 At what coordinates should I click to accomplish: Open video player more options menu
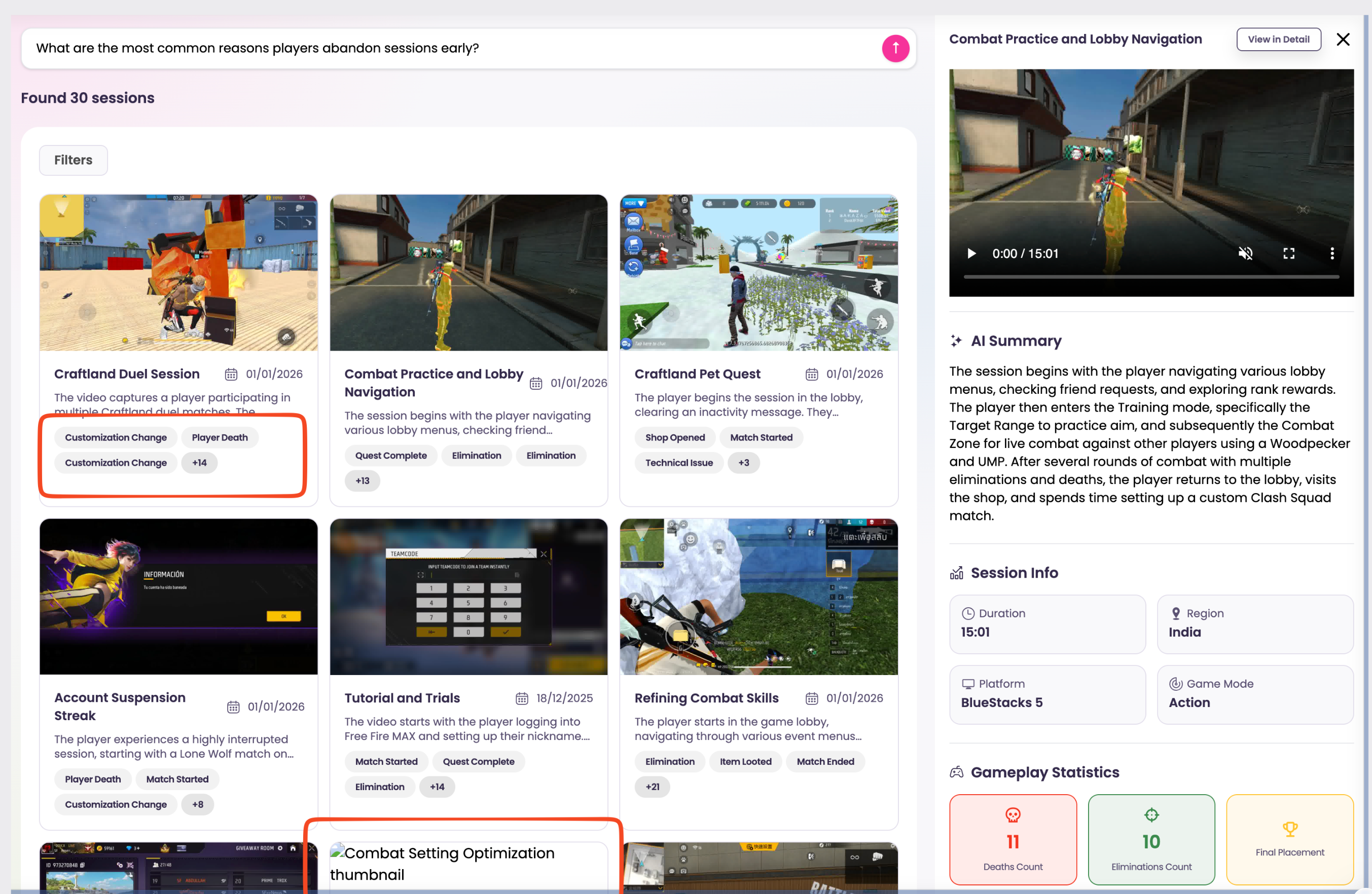pos(1331,253)
